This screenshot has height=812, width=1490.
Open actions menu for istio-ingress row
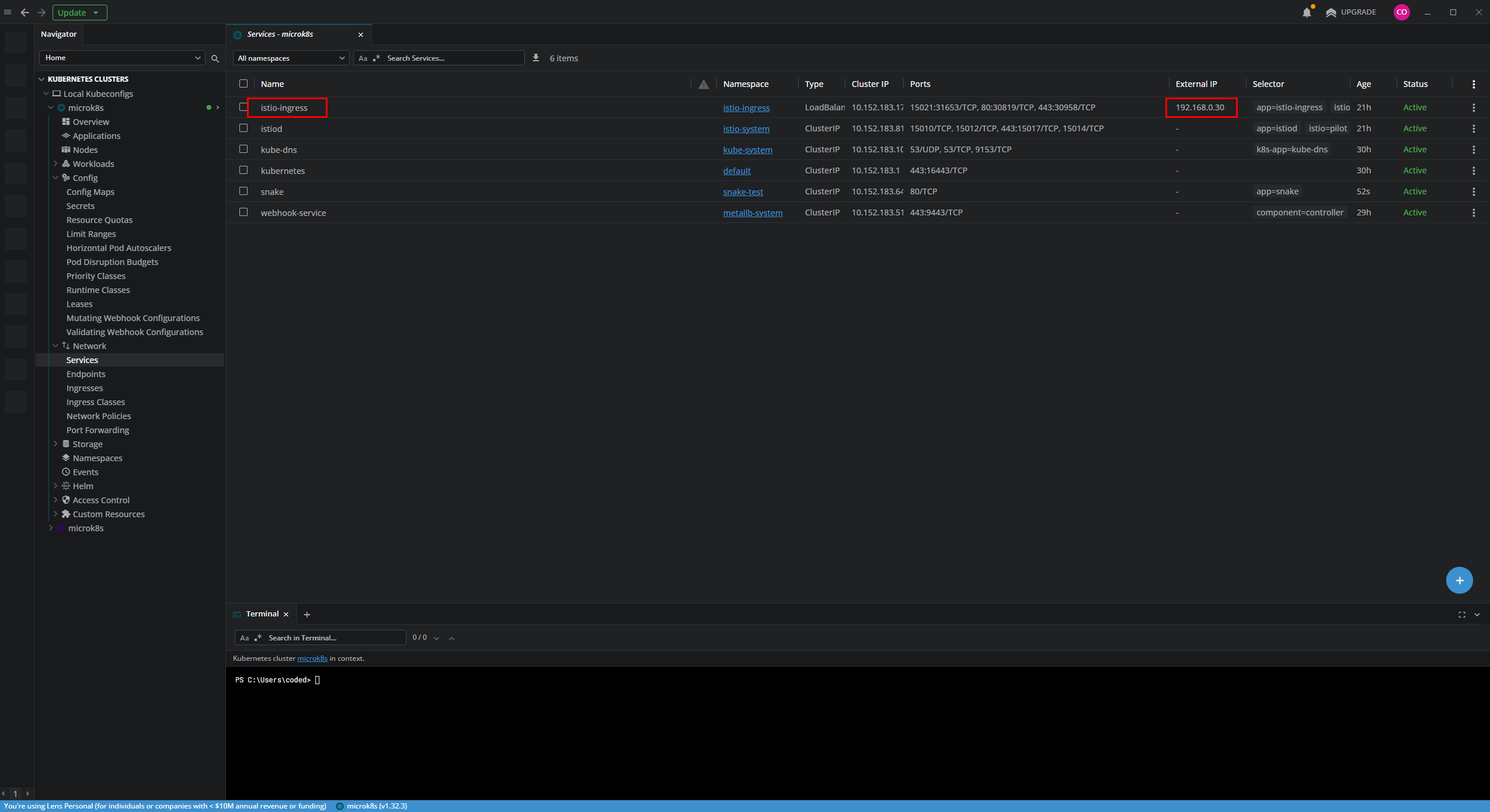tap(1474, 107)
